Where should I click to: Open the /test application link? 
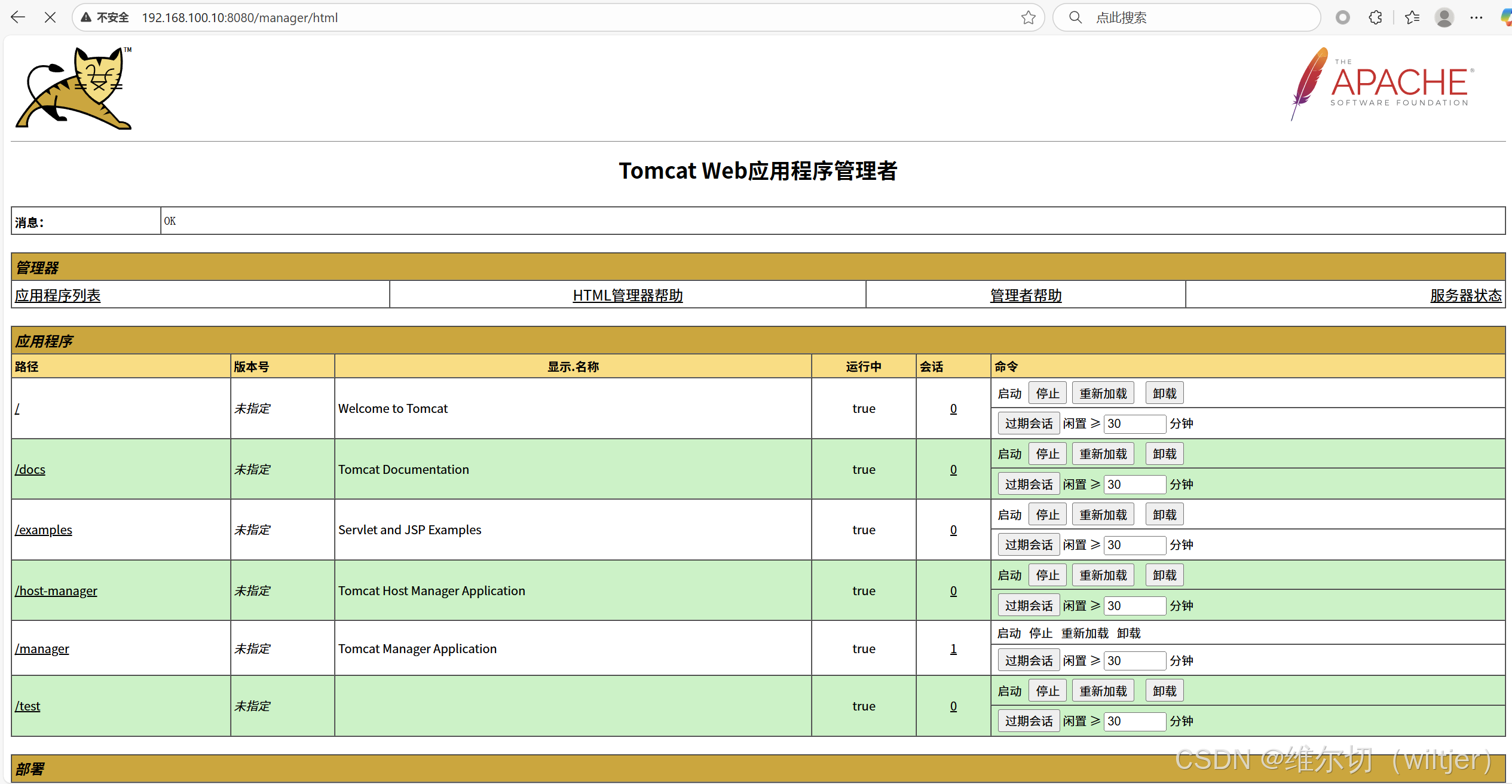coord(28,706)
